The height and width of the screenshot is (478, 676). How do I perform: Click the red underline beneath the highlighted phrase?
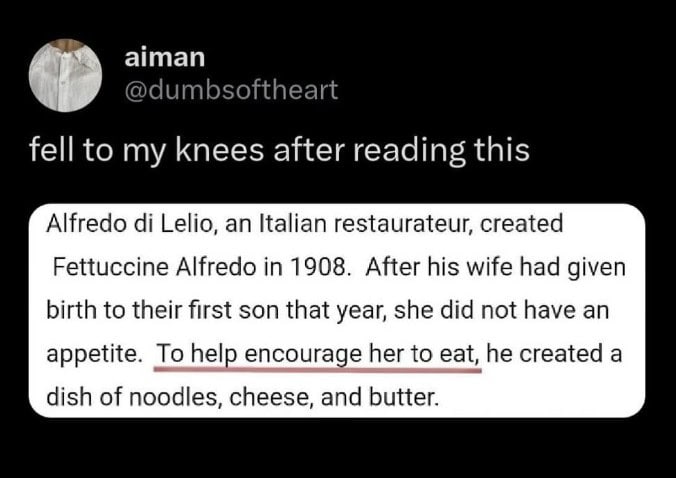click(318, 369)
